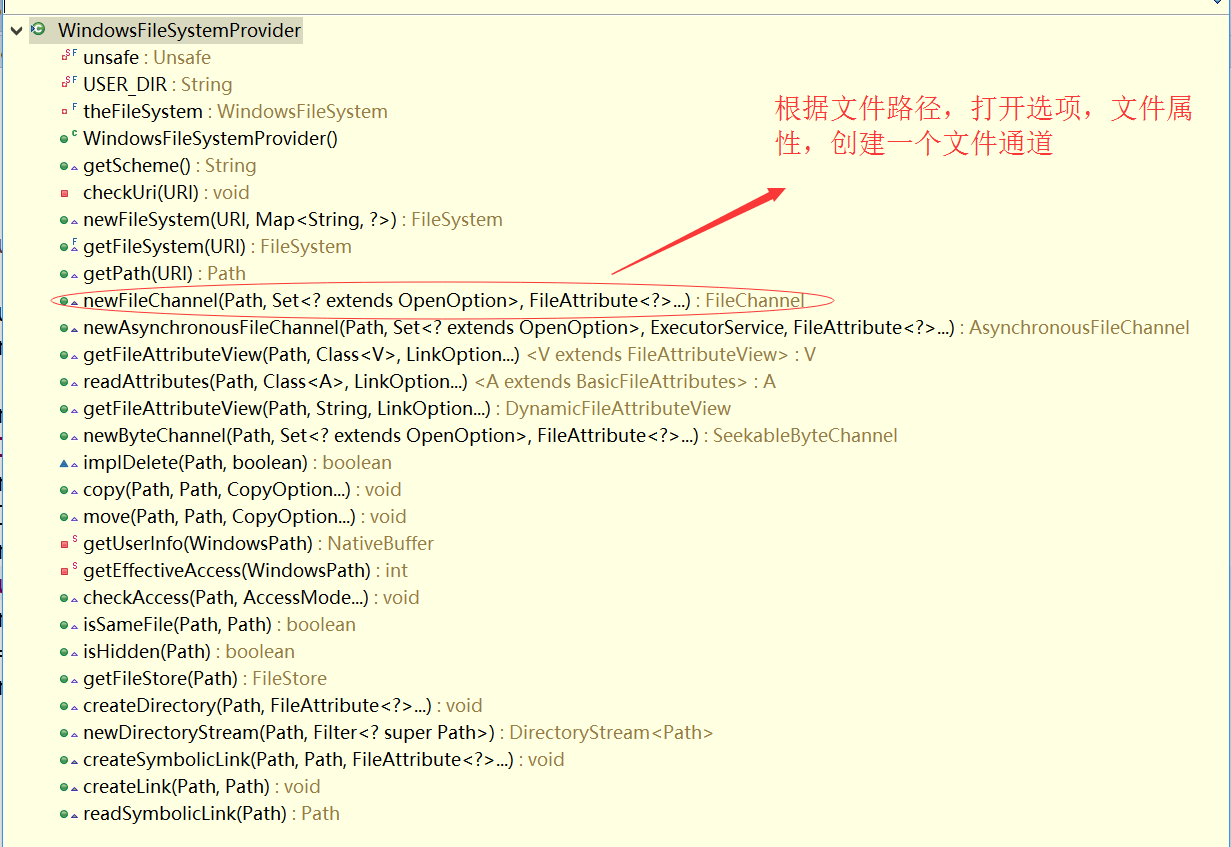This screenshot has width=1231, height=847.
Task: Click the method icon beside getPath(URI)
Action: coord(68,273)
